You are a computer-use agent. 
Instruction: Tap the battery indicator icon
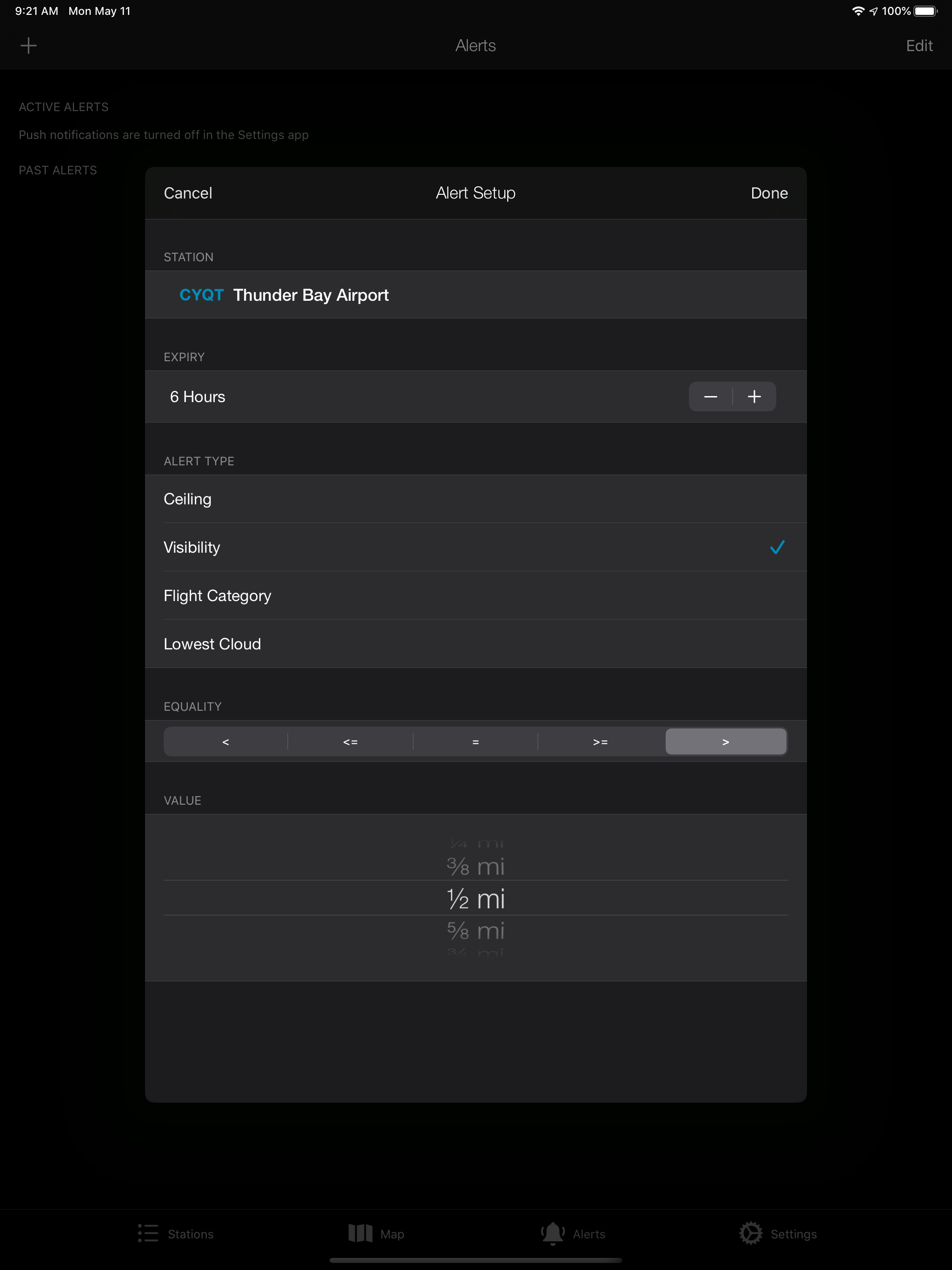pyautogui.click(x=926, y=11)
